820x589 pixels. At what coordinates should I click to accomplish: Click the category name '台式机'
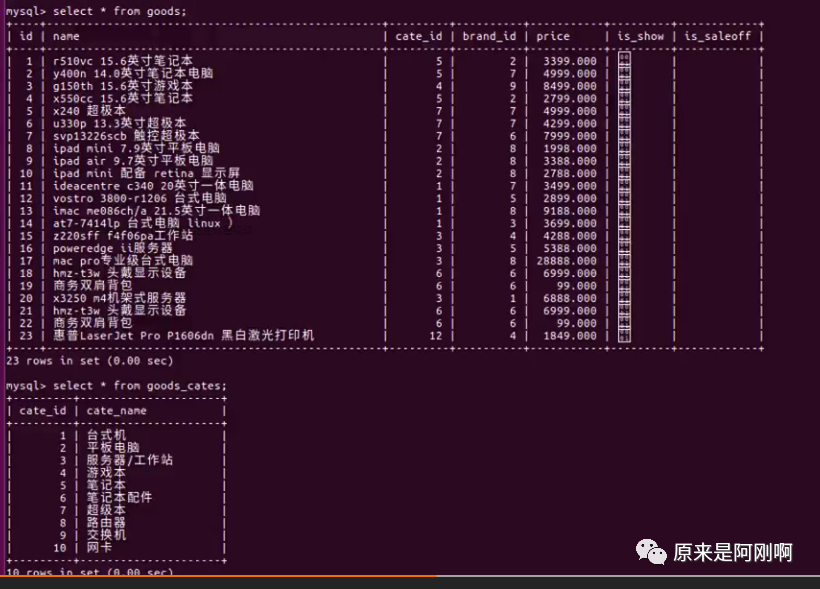coord(106,436)
